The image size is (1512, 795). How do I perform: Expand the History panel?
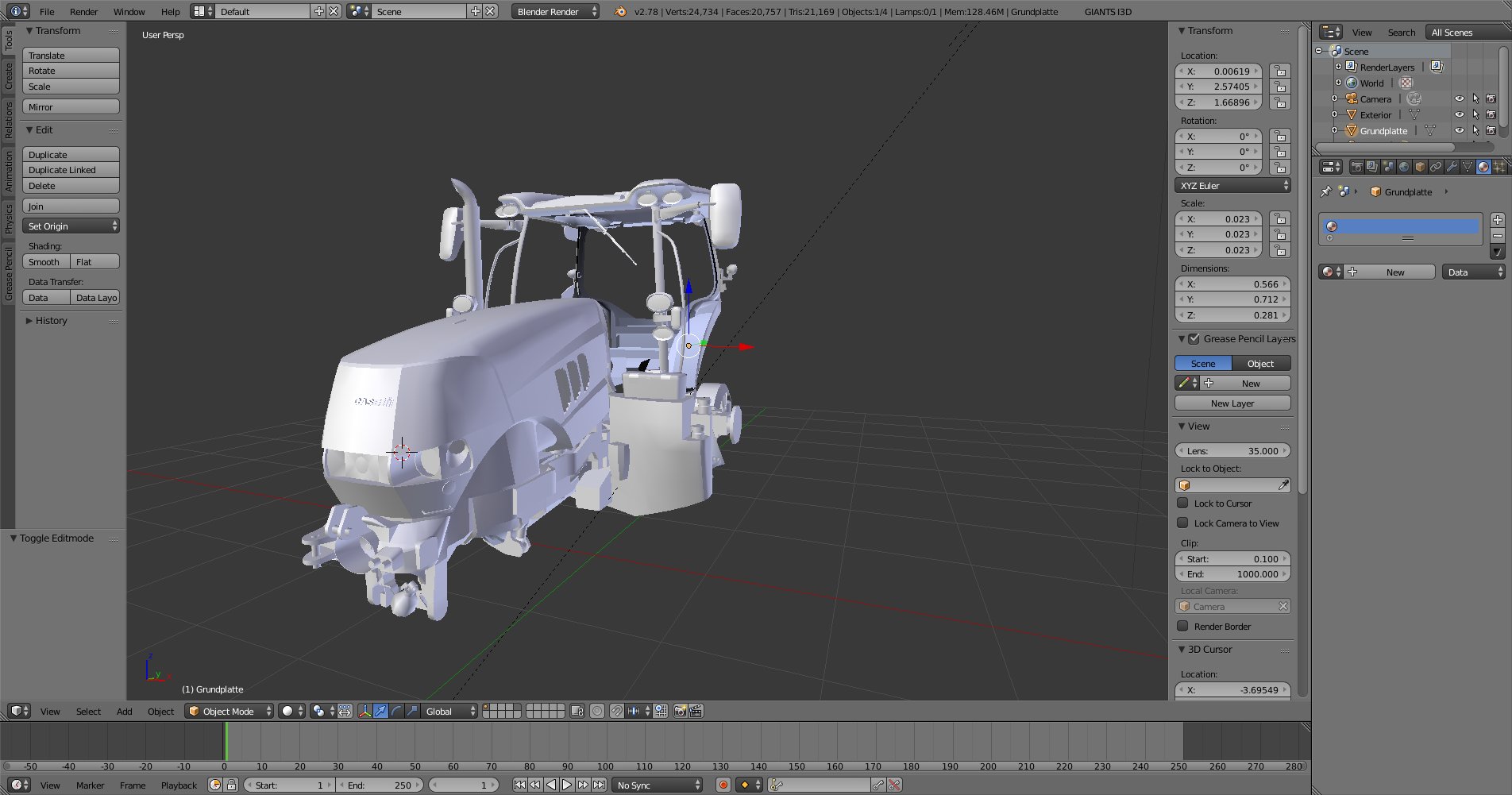click(x=51, y=321)
